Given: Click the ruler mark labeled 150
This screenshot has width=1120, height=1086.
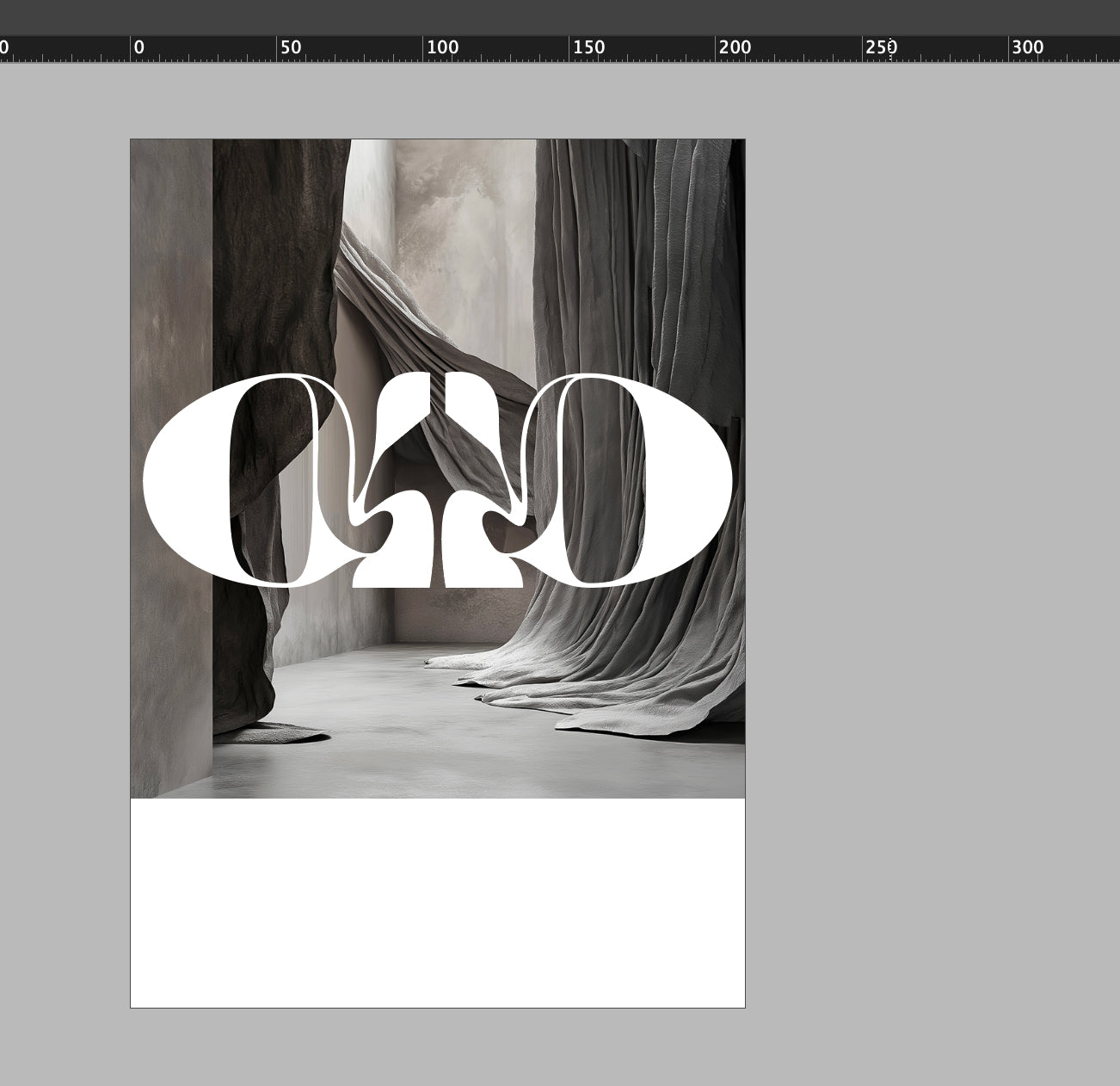Looking at the screenshot, I should pos(588,47).
